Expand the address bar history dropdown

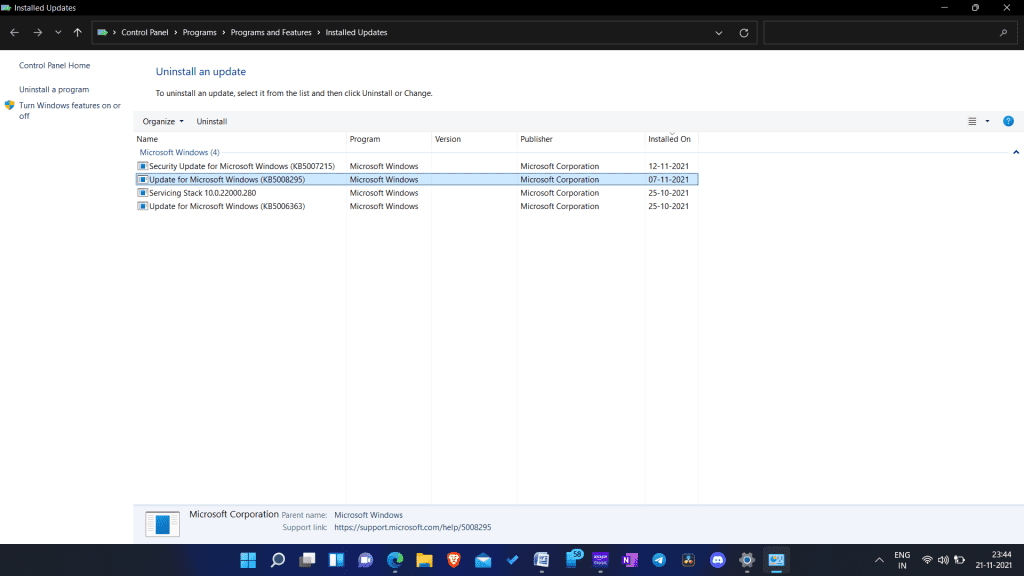coord(718,32)
